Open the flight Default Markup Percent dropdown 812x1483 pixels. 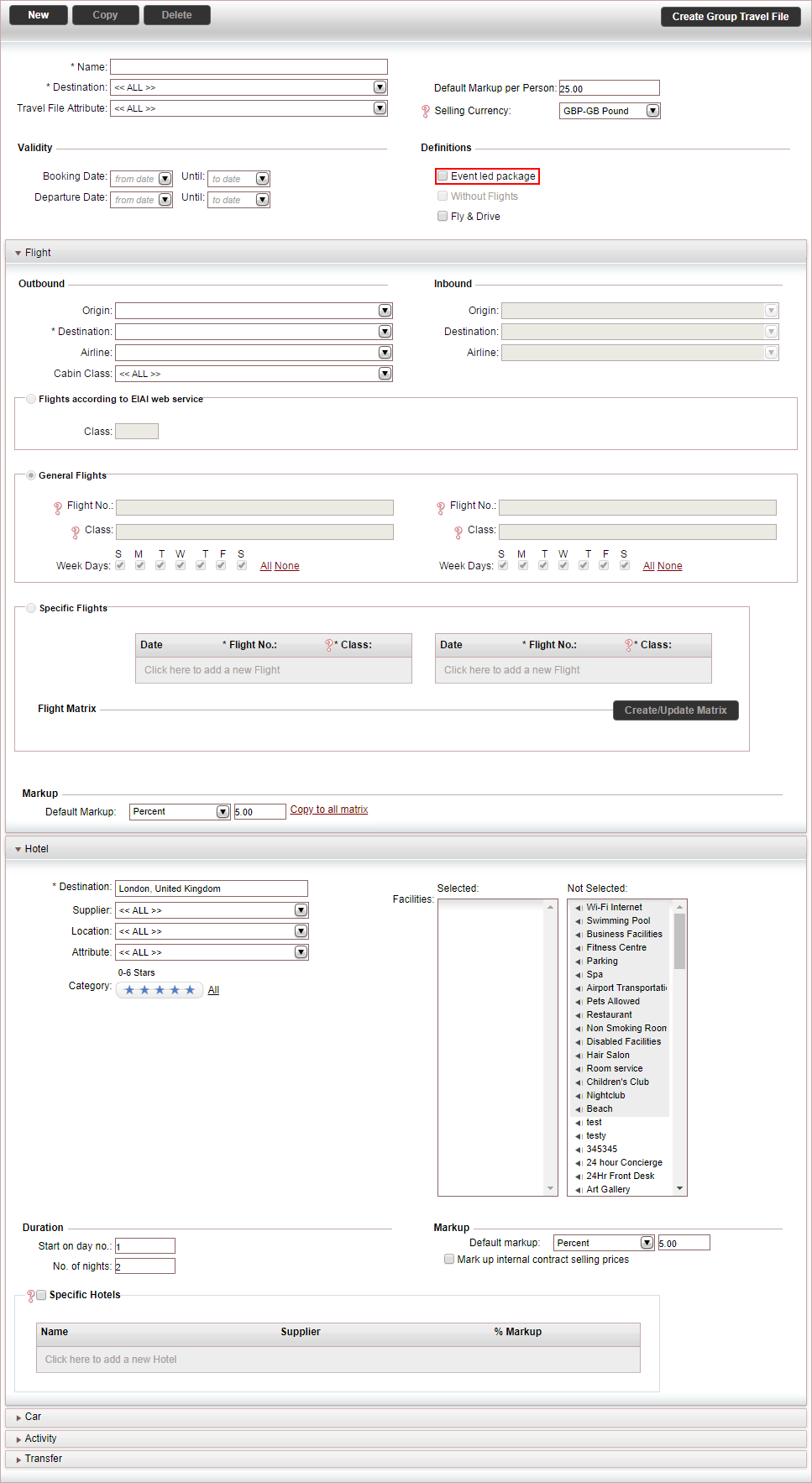(223, 812)
